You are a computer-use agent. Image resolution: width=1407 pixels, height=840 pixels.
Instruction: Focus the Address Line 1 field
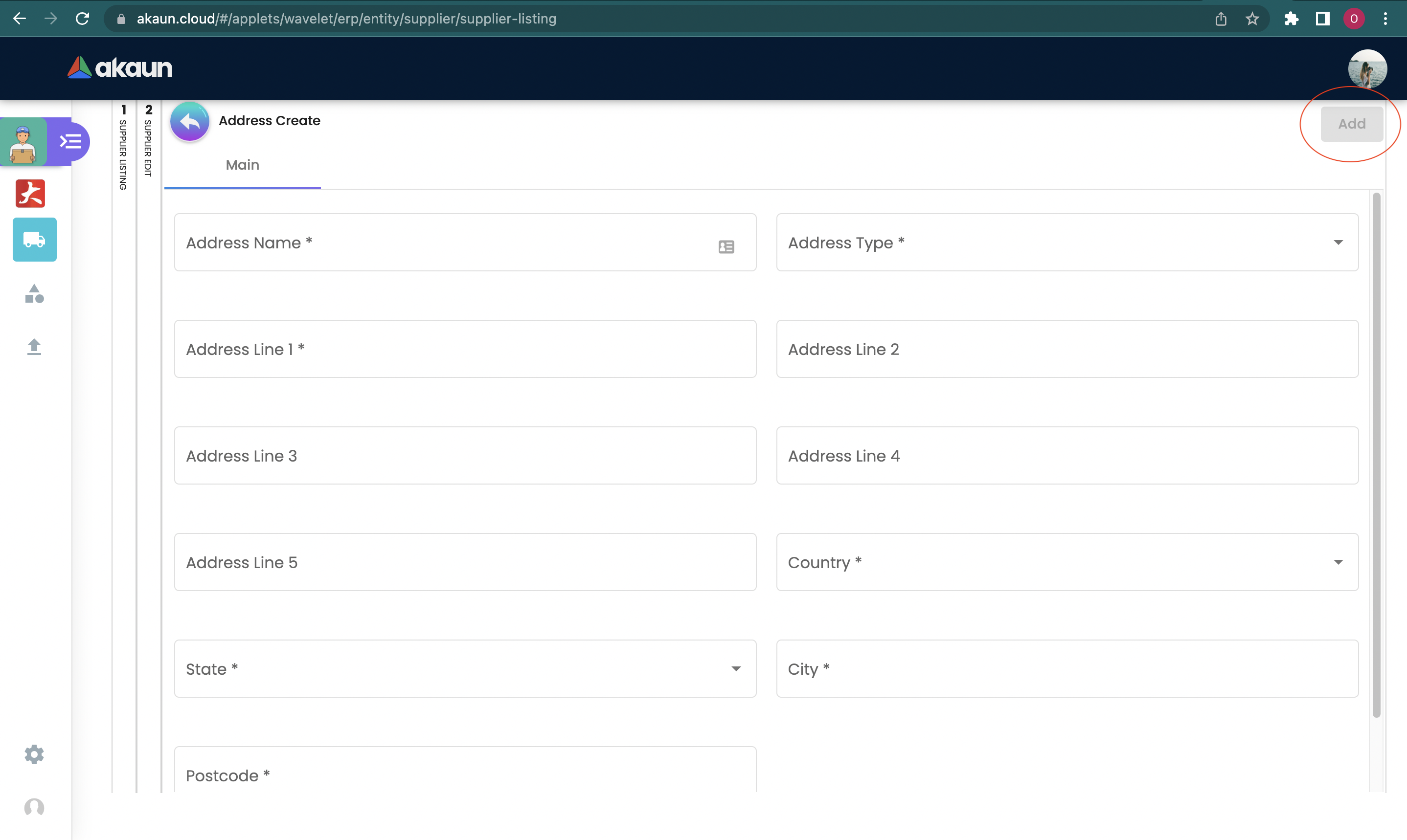coord(465,349)
